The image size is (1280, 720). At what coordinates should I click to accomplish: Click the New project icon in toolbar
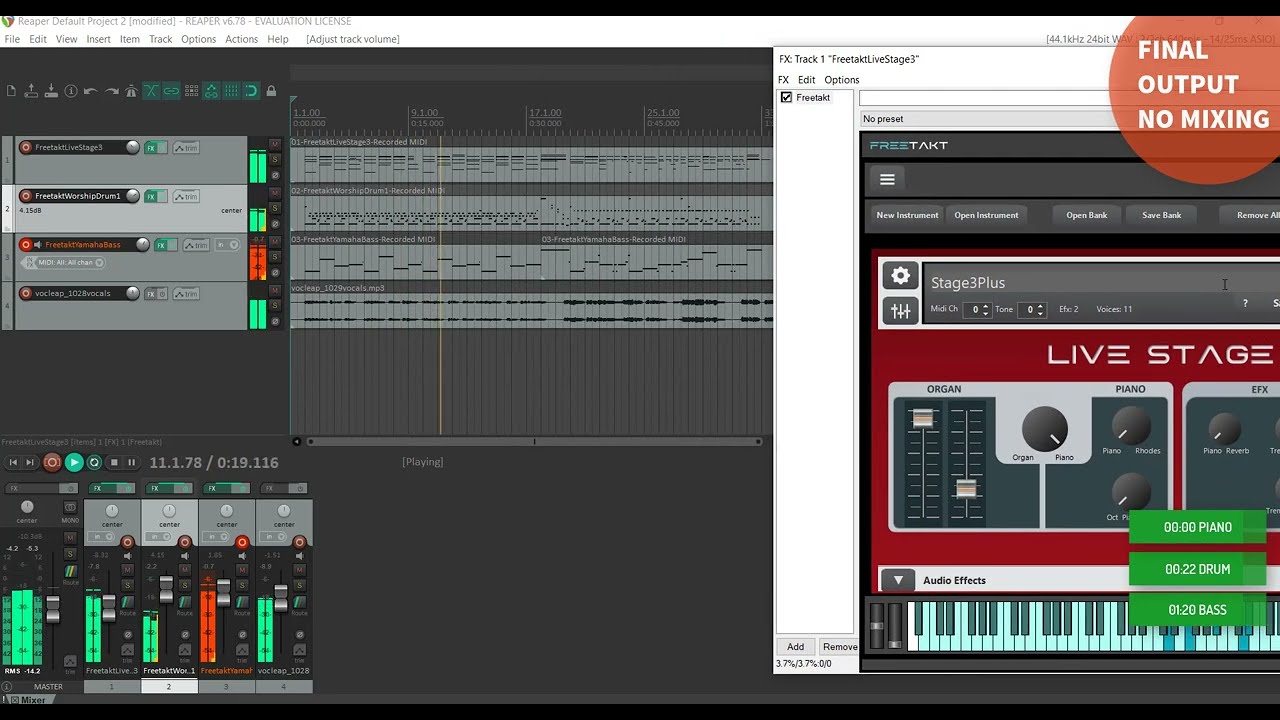pos(11,91)
